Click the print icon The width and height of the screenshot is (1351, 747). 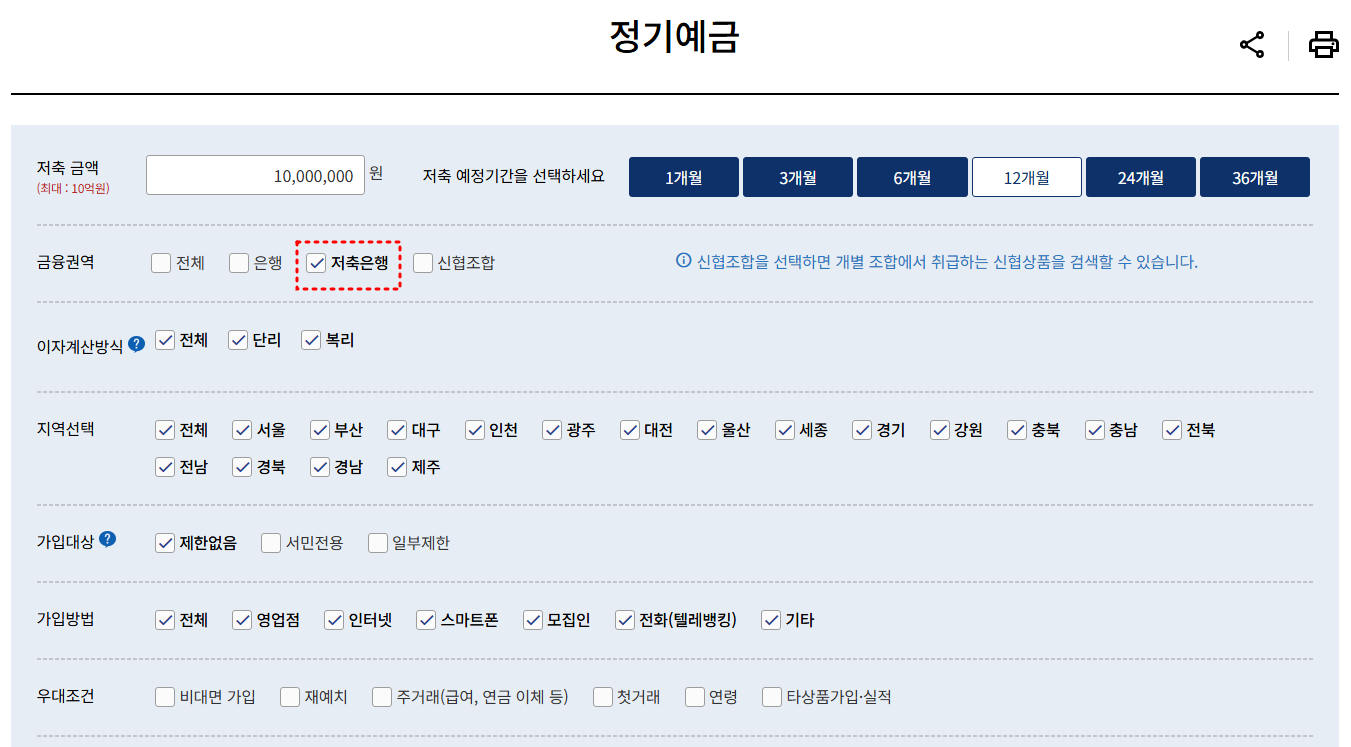(1324, 45)
